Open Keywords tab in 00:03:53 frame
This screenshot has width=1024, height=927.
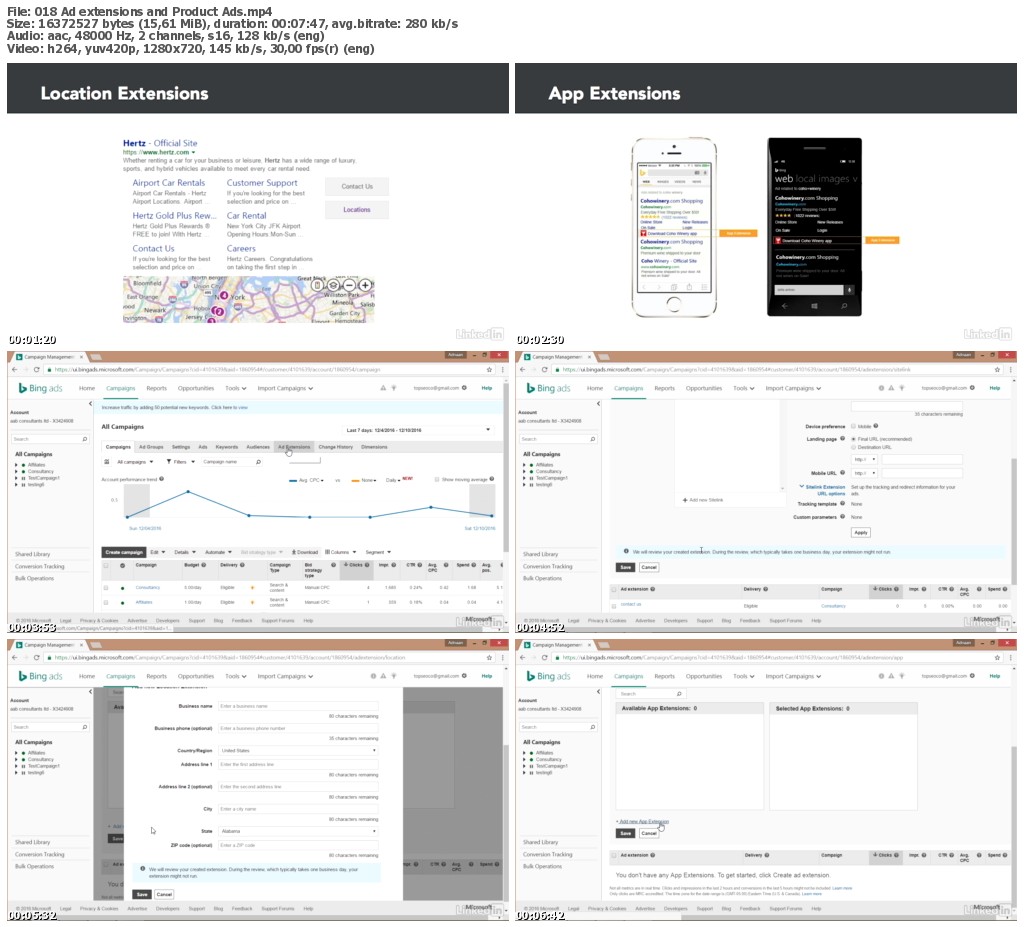point(227,447)
